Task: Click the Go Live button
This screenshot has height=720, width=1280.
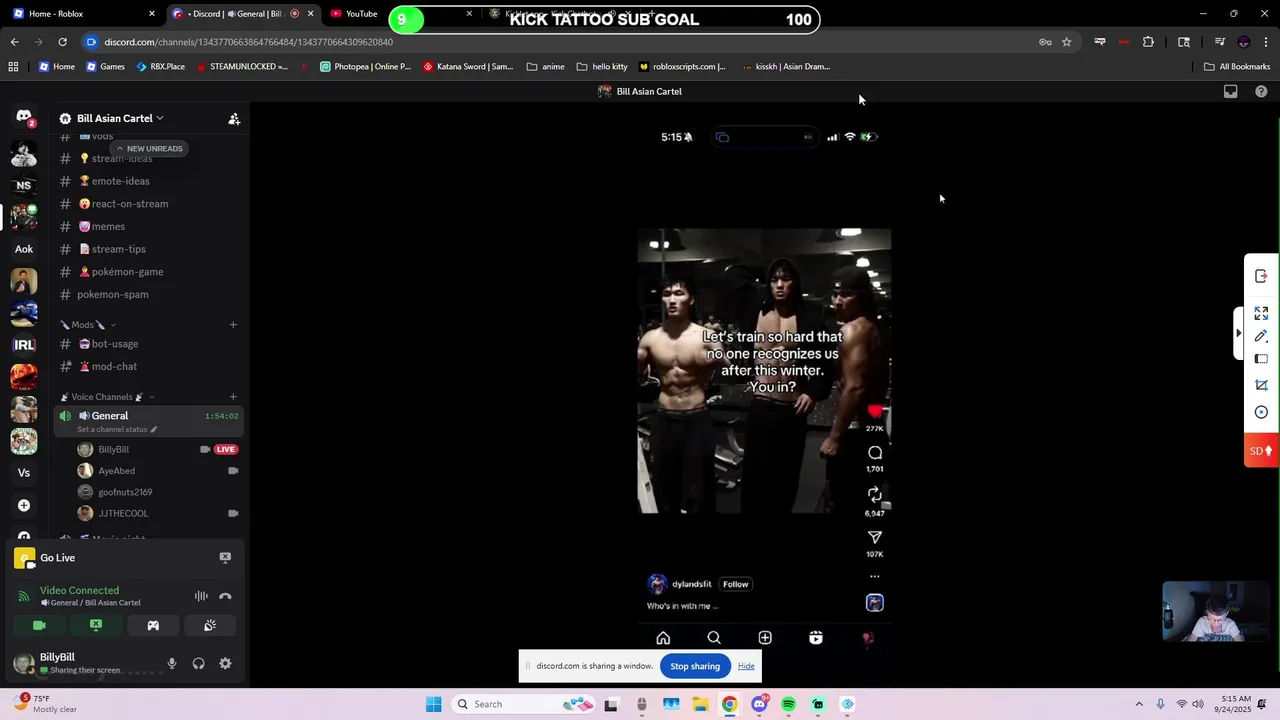Action: tap(57, 558)
